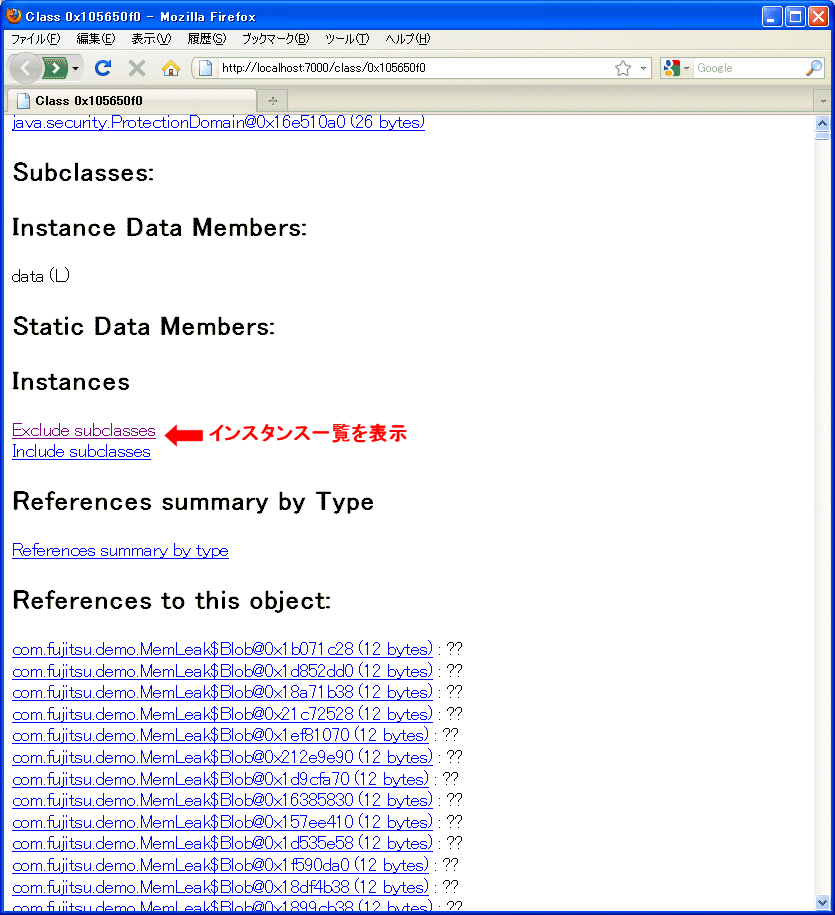
Task: Open Blob@0x18a71b38 reference link
Action: (x=222, y=692)
